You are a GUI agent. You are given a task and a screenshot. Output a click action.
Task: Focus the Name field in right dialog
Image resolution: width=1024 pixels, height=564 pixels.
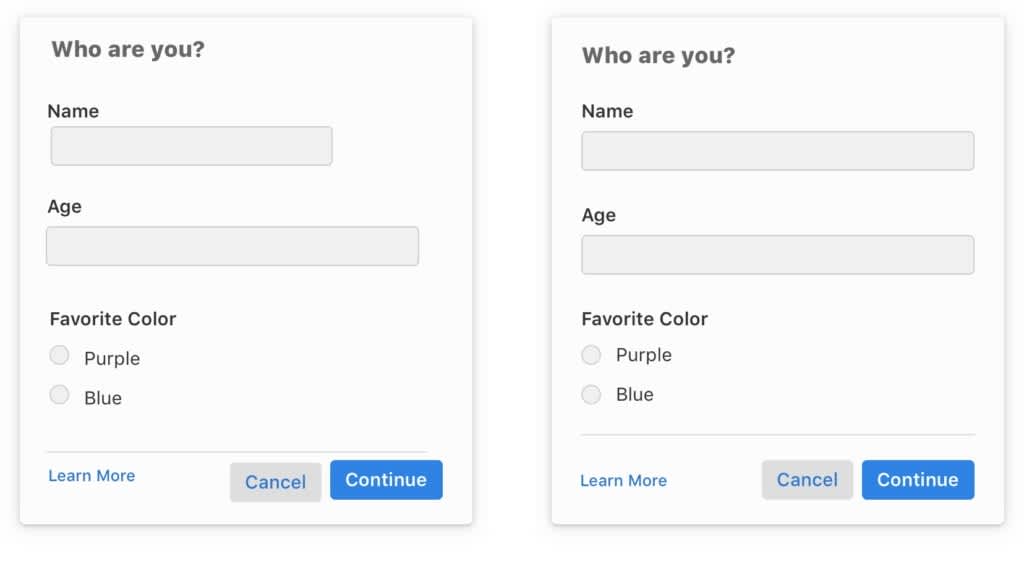[x=777, y=151]
